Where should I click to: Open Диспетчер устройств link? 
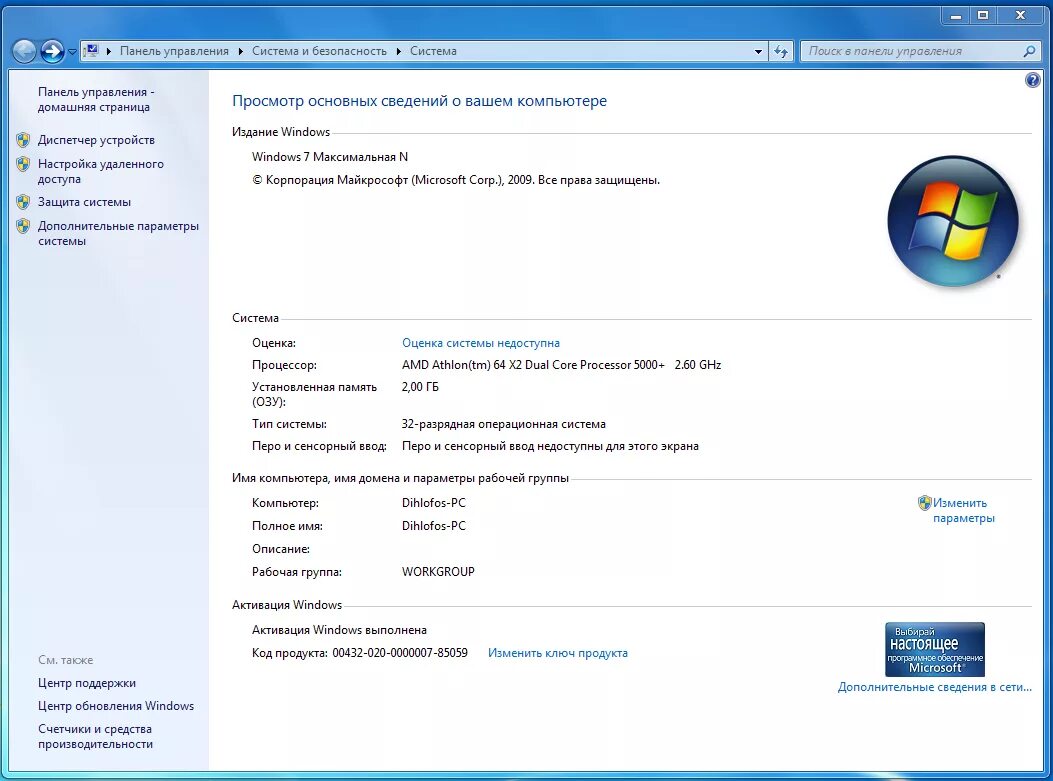pyautogui.click(x=96, y=140)
